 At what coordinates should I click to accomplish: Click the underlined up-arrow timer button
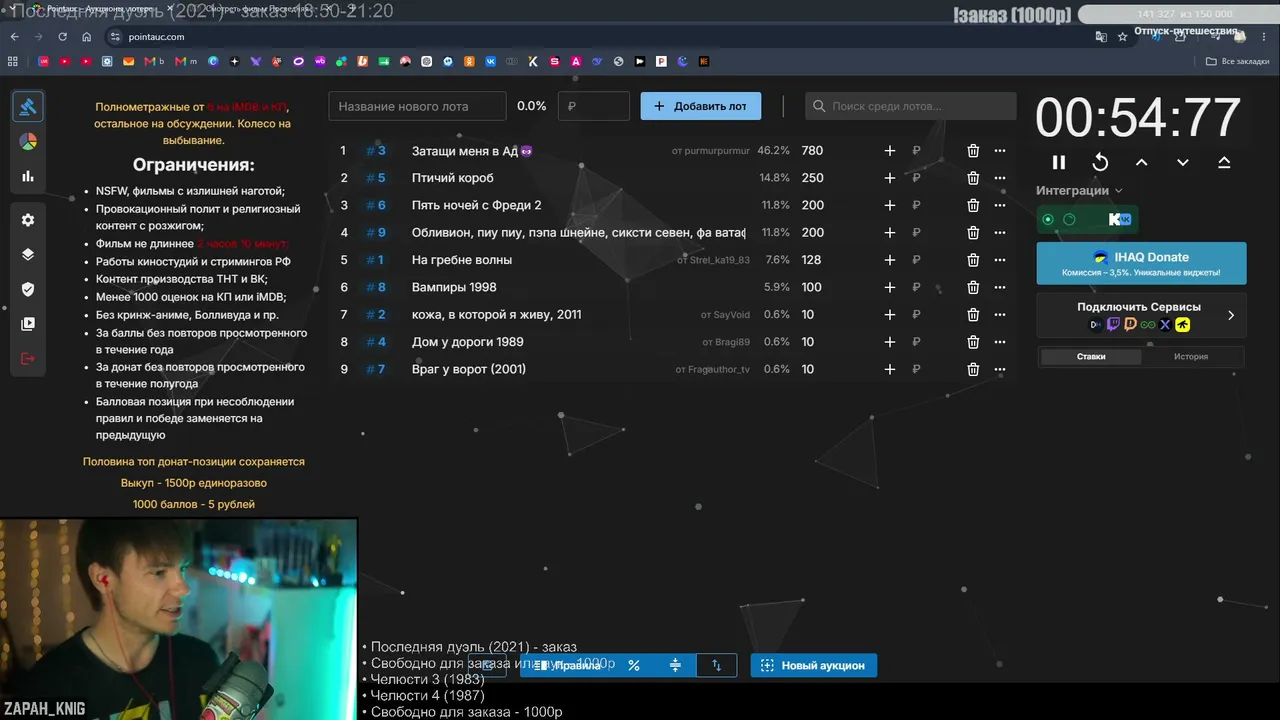(1224, 162)
